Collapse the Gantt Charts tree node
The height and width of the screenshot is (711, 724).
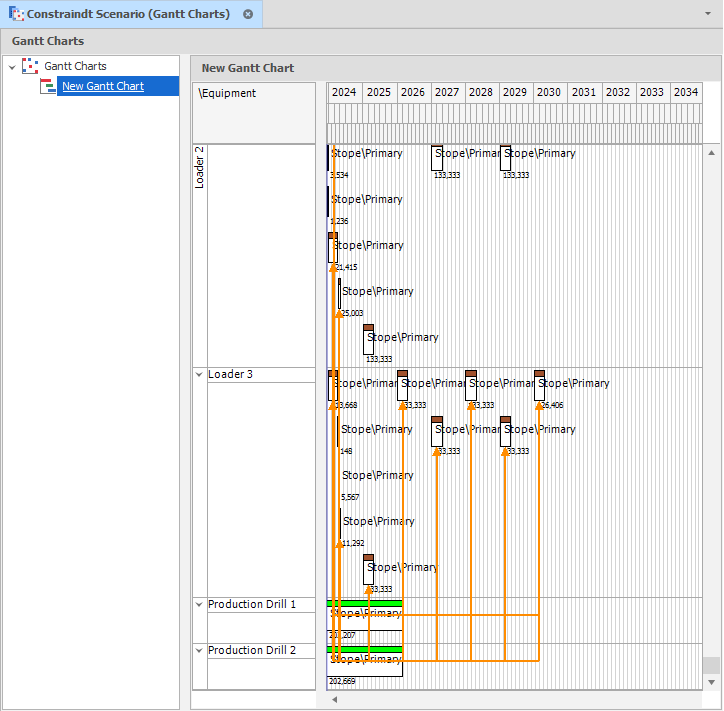click(11, 67)
